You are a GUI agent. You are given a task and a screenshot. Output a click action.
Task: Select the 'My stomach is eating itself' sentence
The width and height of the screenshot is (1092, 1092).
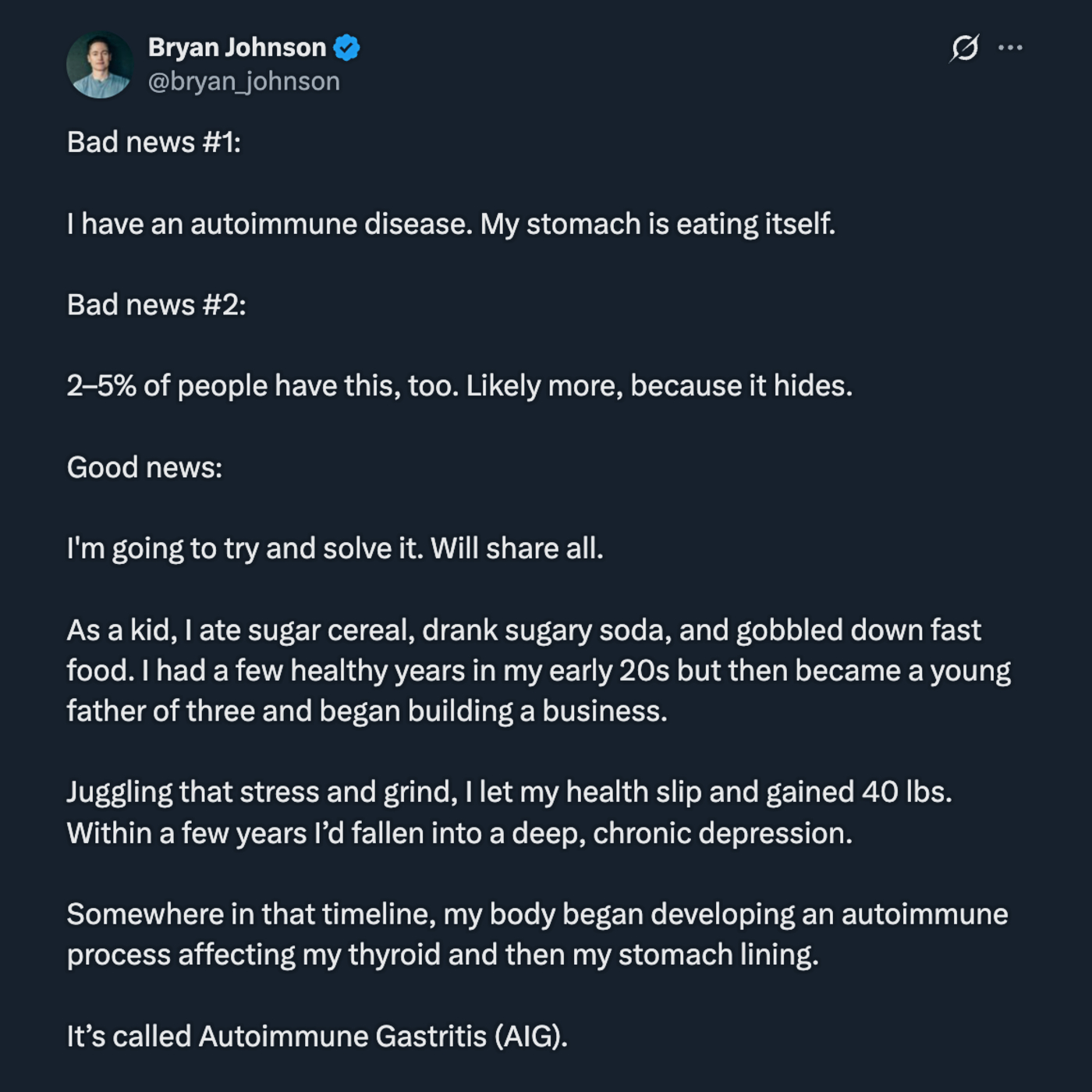(x=658, y=225)
